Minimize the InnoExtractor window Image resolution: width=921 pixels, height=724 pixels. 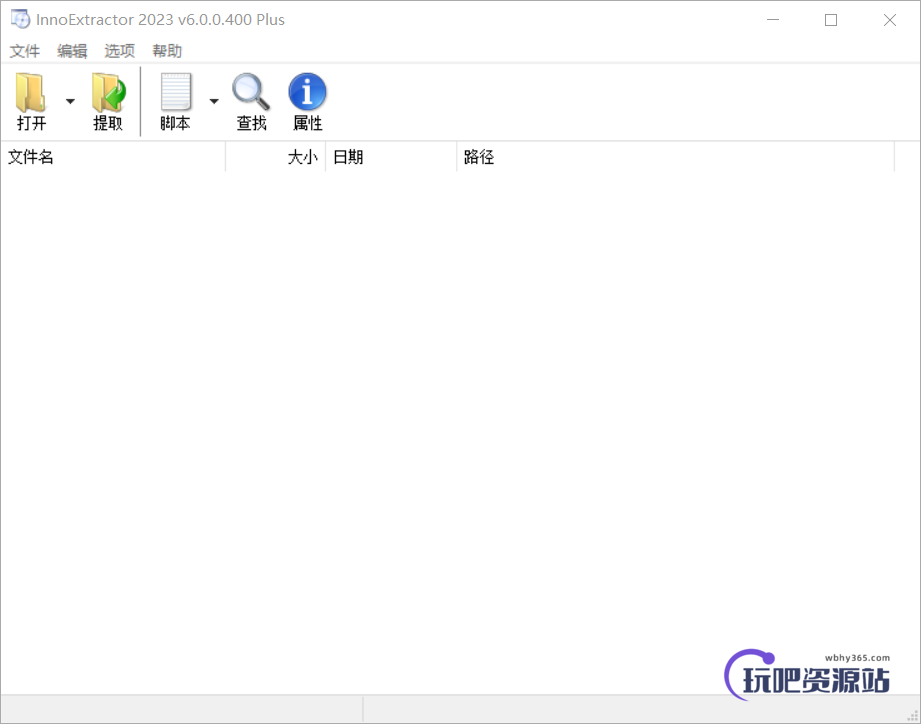[x=773, y=20]
